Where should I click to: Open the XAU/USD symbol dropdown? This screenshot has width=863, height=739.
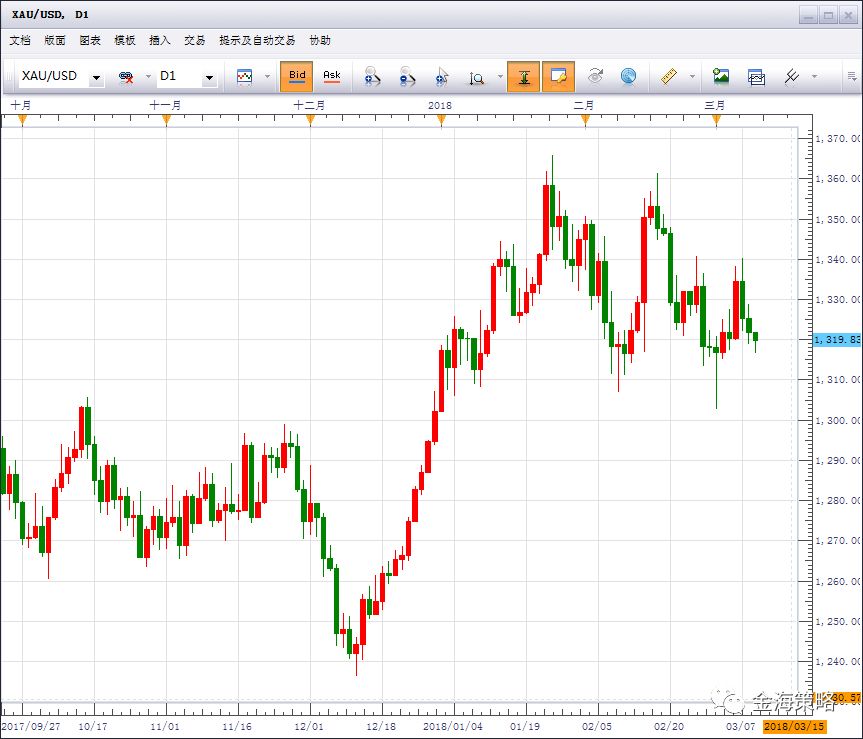pos(96,78)
